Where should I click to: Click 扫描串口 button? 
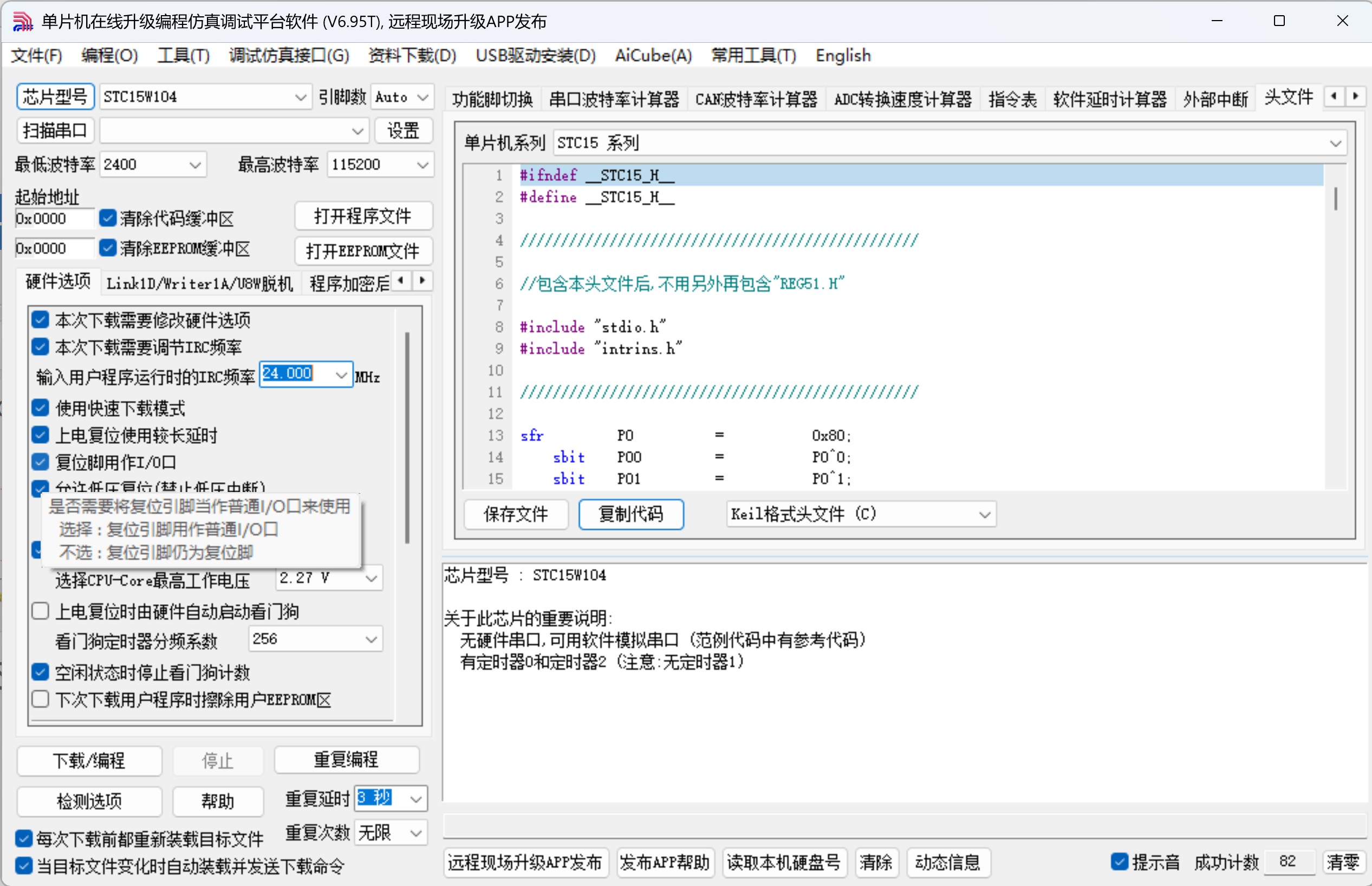coord(55,131)
